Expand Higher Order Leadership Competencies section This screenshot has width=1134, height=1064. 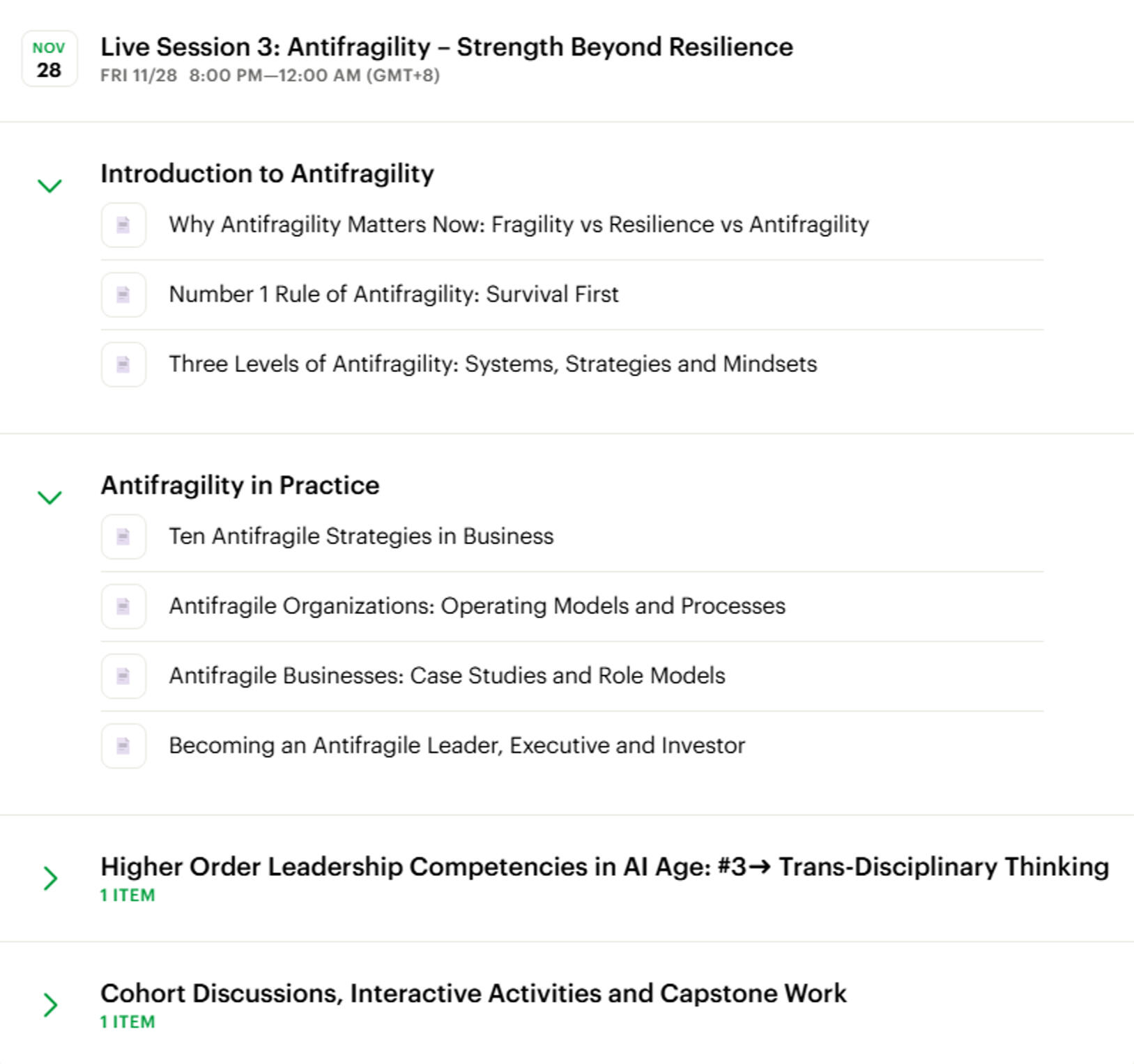coord(49,879)
